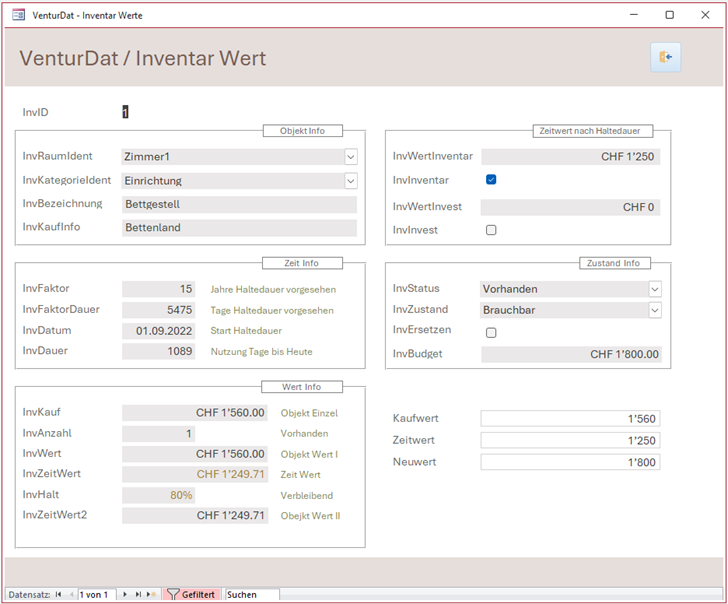Go to previous record arrow
Screen dimensions: 728x604
click(70, 594)
